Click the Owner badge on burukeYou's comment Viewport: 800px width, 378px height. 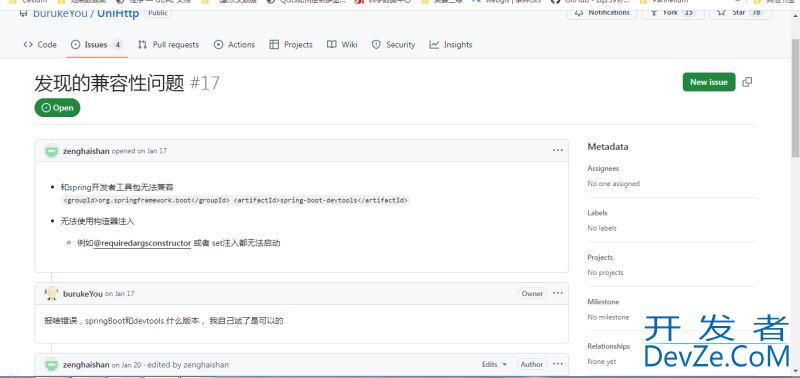(x=532, y=293)
